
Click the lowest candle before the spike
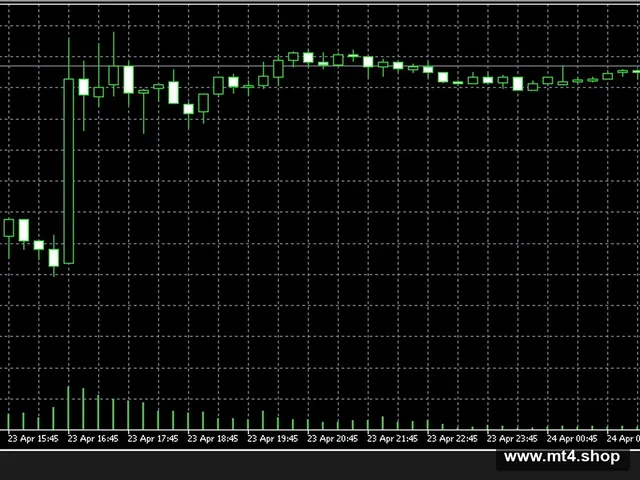coord(54,257)
